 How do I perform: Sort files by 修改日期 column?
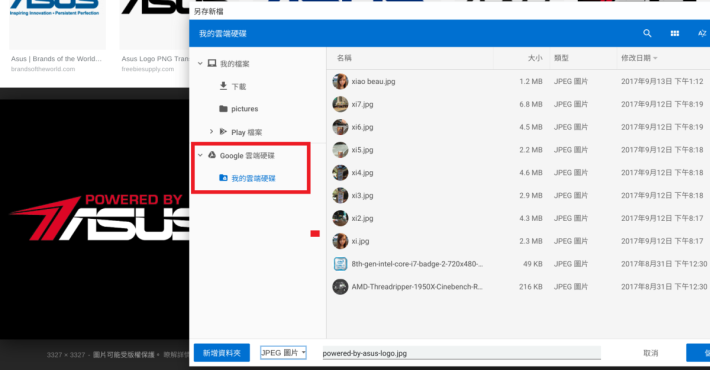(x=639, y=58)
